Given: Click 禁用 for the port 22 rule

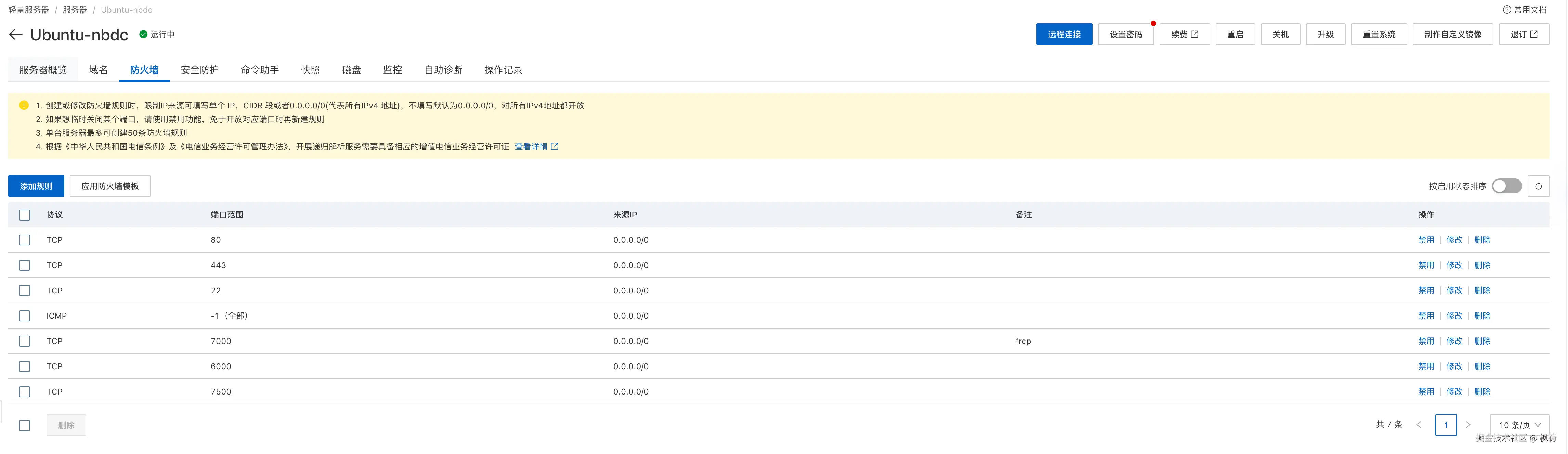Looking at the screenshot, I should coord(1426,291).
